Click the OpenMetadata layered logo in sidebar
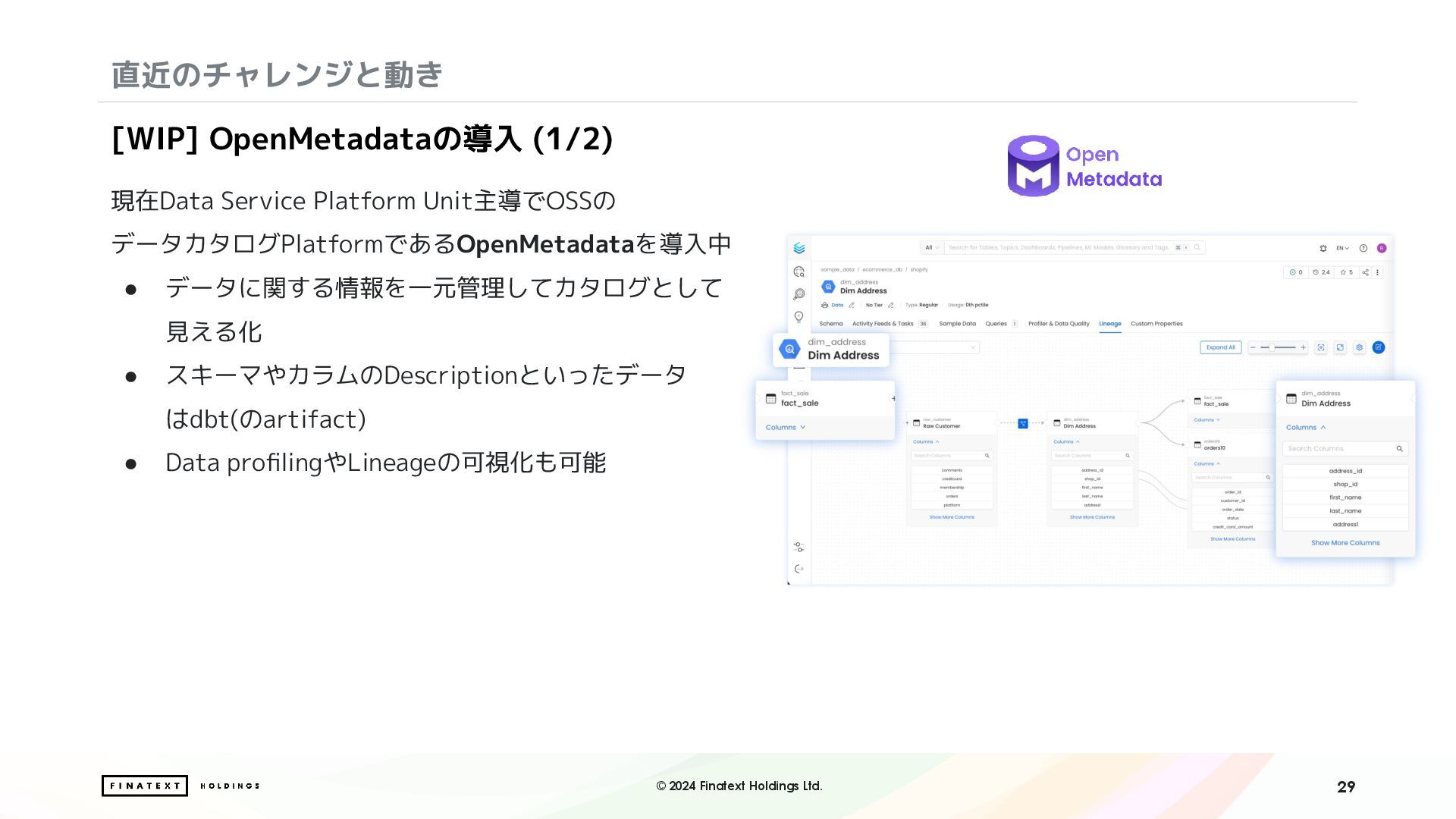This screenshot has width=1456, height=819. tap(799, 248)
